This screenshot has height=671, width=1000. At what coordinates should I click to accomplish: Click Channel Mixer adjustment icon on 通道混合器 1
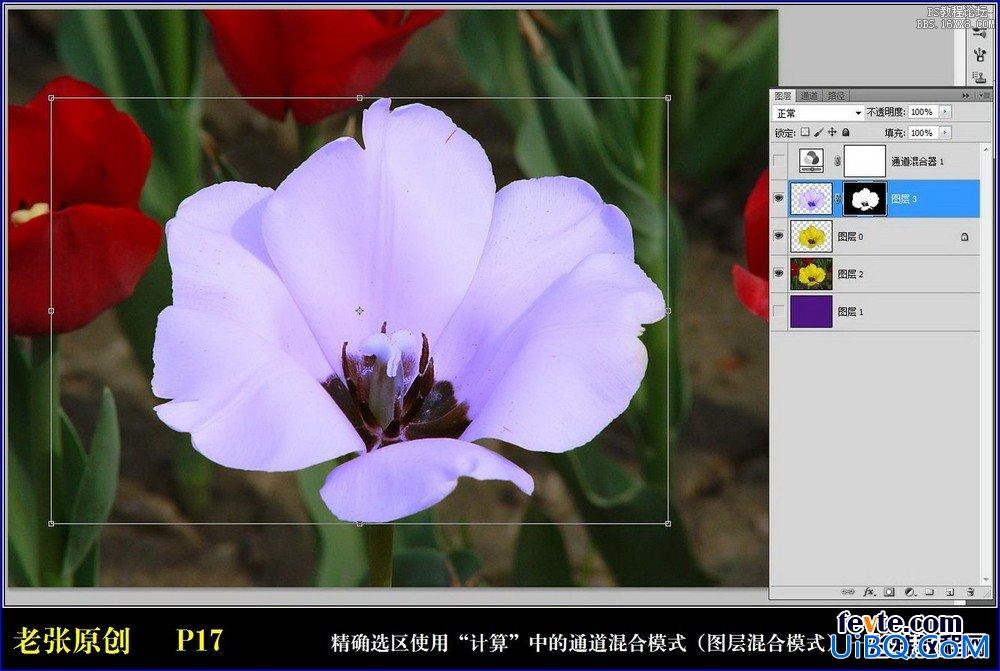click(811, 161)
